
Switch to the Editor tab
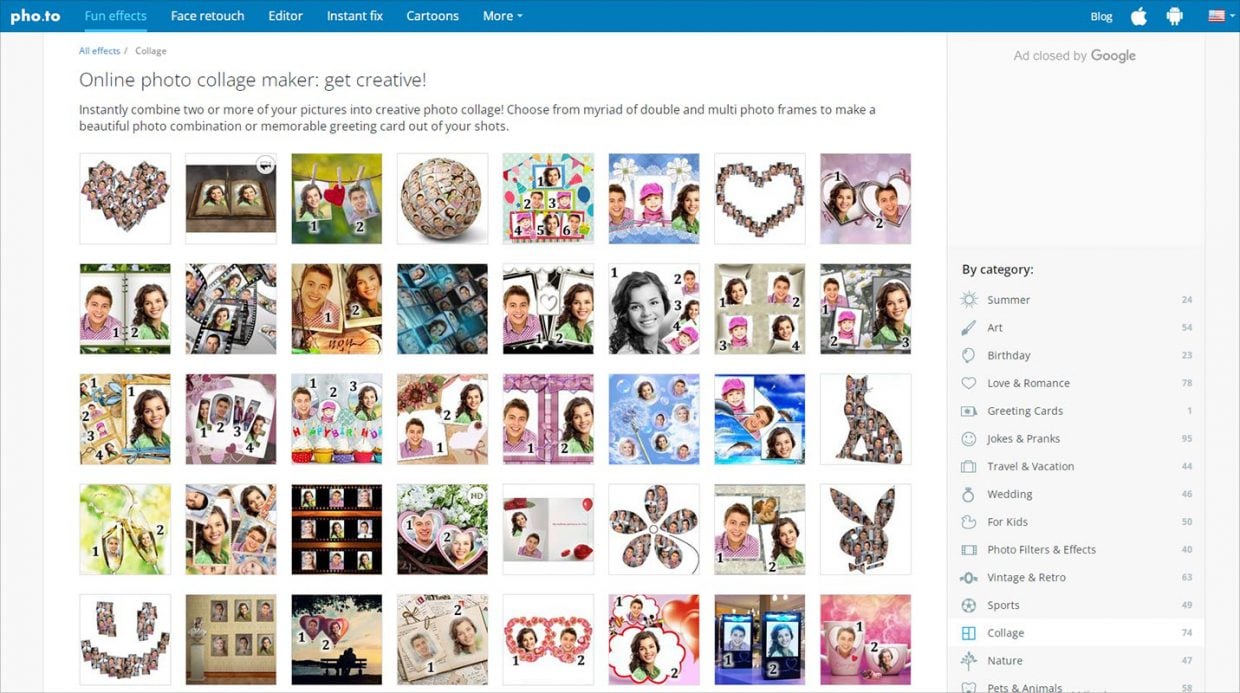point(285,16)
